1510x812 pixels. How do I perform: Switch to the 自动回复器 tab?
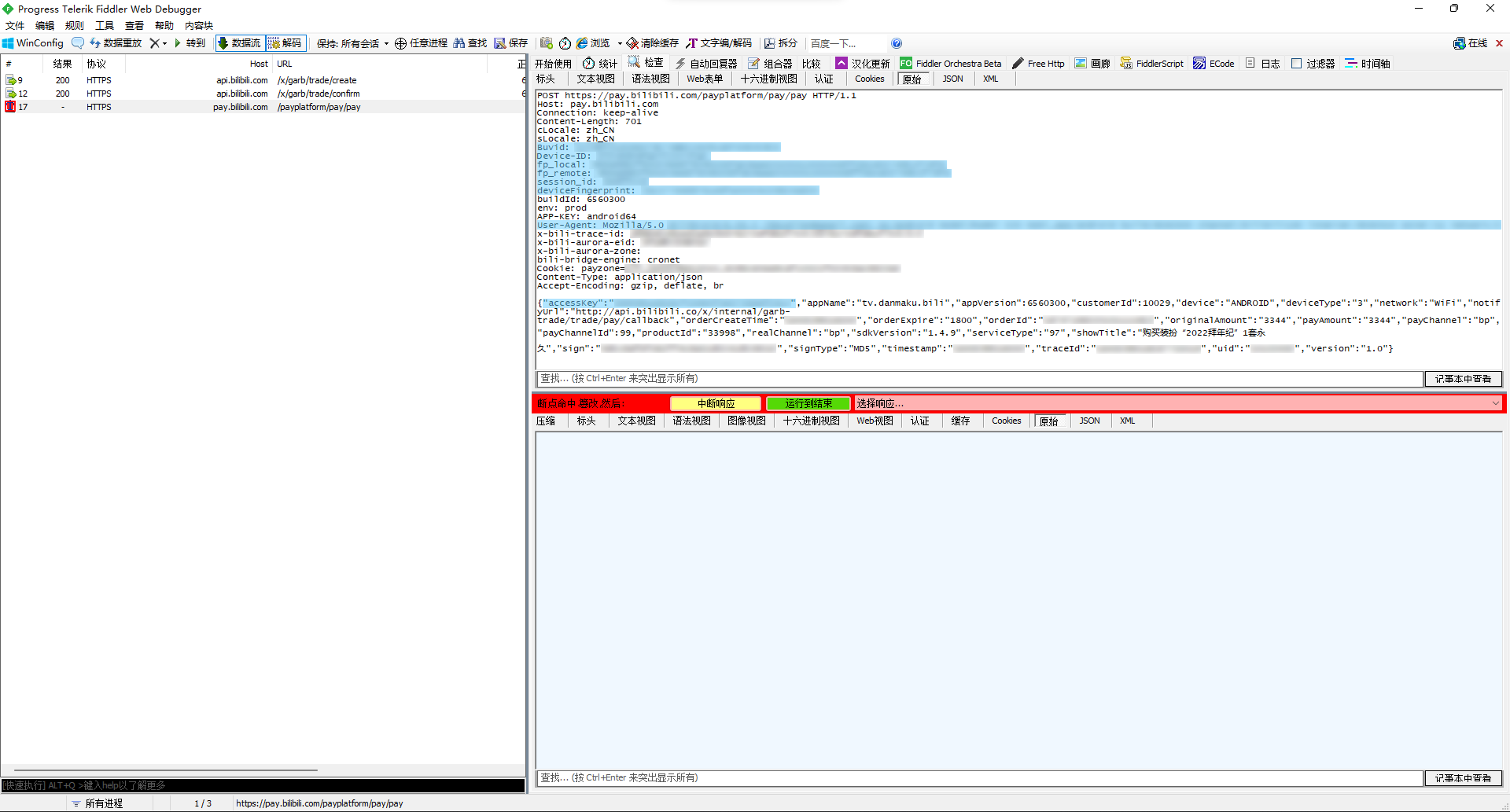coord(705,63)
